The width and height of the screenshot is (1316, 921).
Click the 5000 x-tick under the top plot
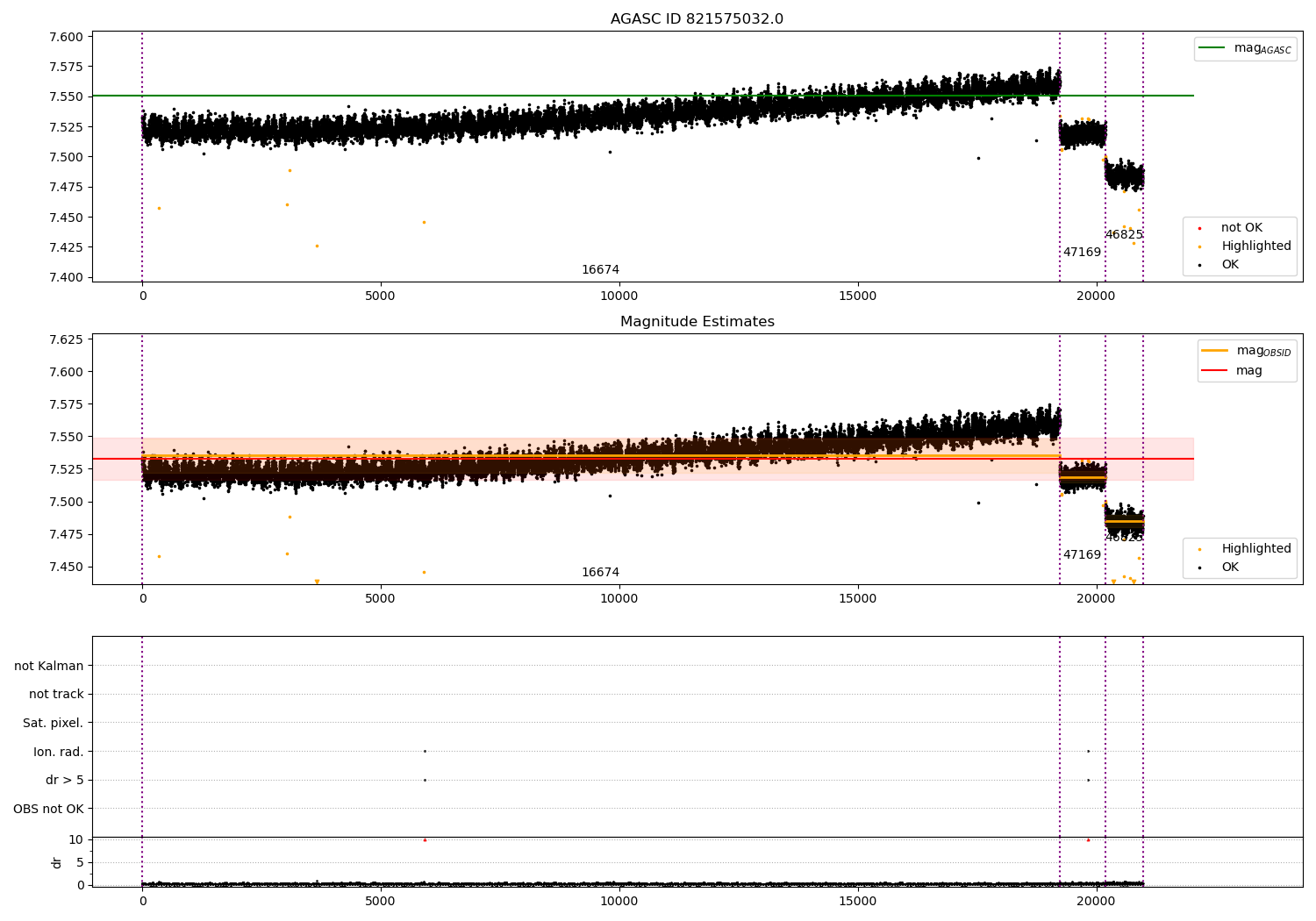click(x=380, y=296)
